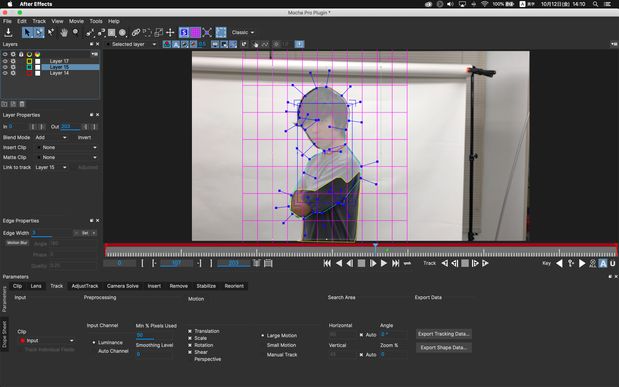Image resolution: width=619 pixels, height=387 pixels.
Task: Select the Small Motion radio option
Action: point(281,345)
